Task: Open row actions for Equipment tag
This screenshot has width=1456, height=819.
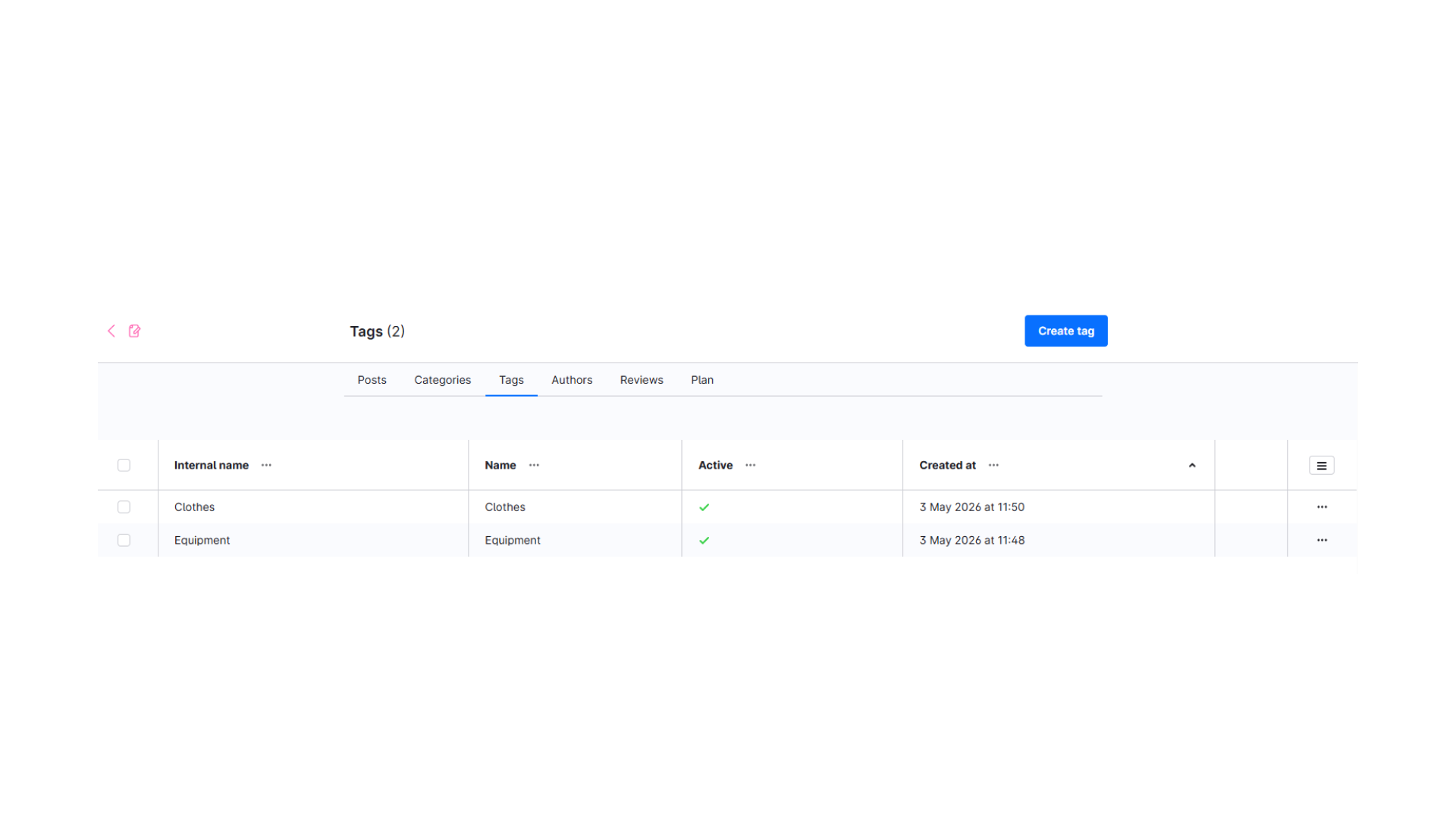Action: (1322, 540)
